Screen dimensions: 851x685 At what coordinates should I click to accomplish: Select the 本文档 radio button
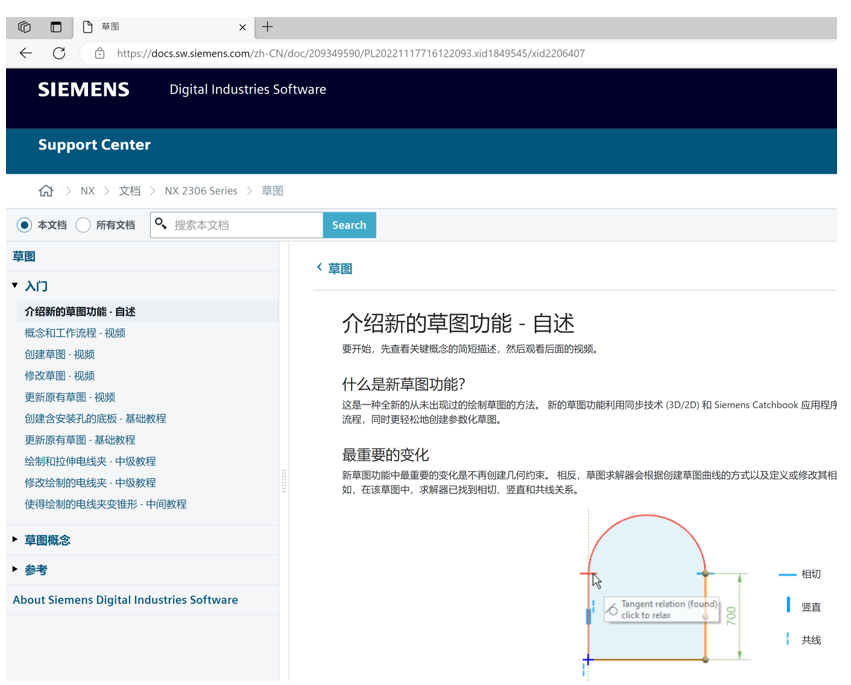click(x=24, y=225)
